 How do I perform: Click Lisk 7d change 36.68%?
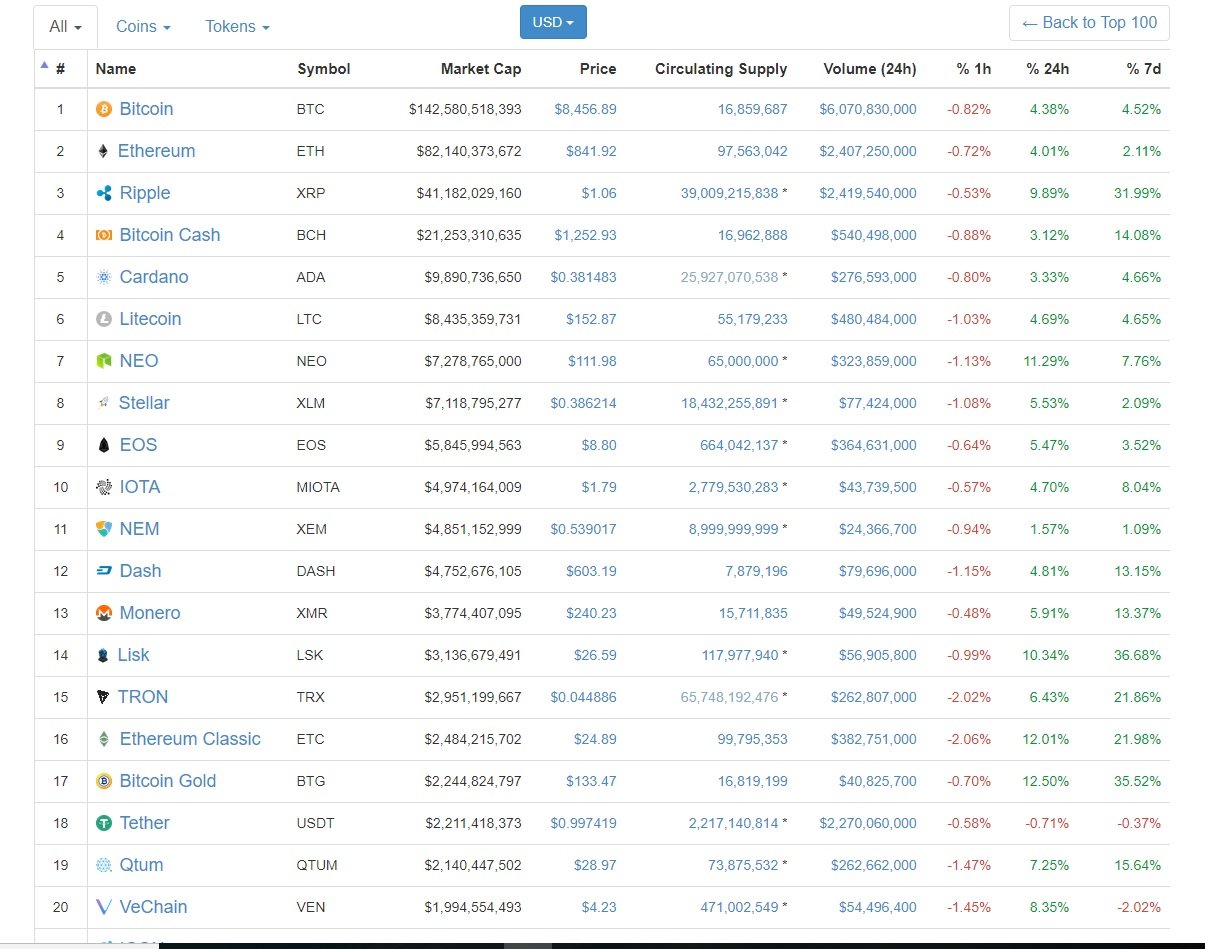point(1138,655)
